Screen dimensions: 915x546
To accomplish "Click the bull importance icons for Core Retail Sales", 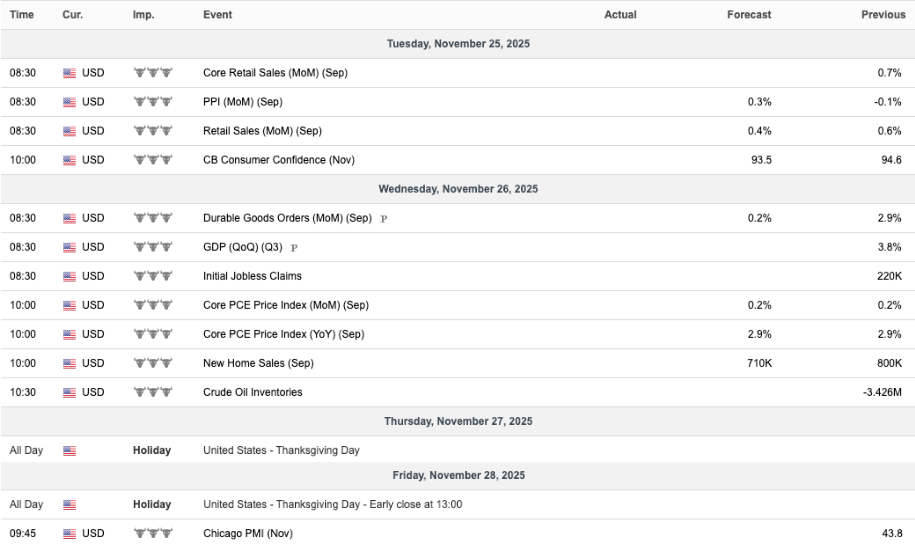I will click(x=153, y=73).
